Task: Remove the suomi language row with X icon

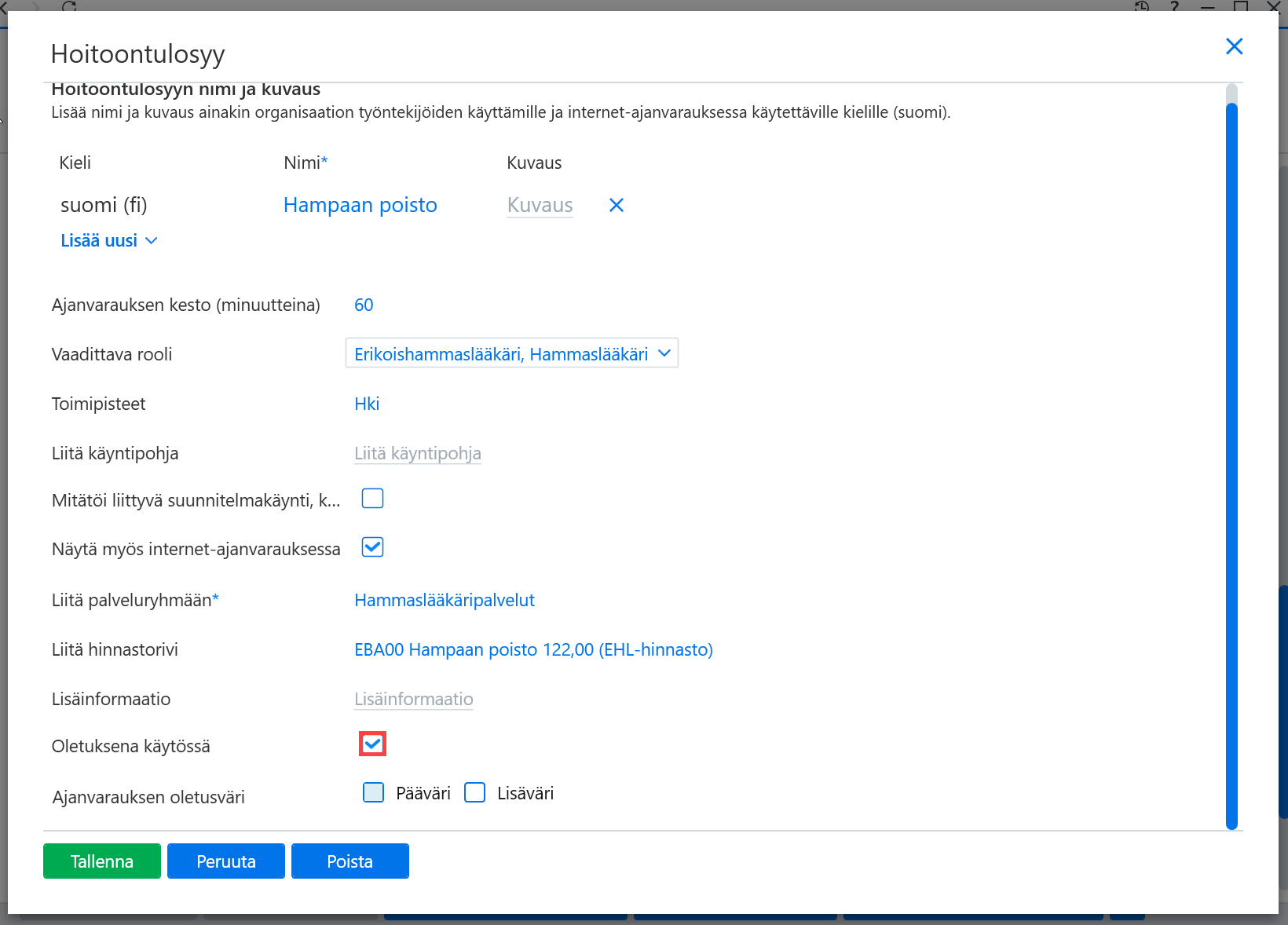Action: click(617, 205)
